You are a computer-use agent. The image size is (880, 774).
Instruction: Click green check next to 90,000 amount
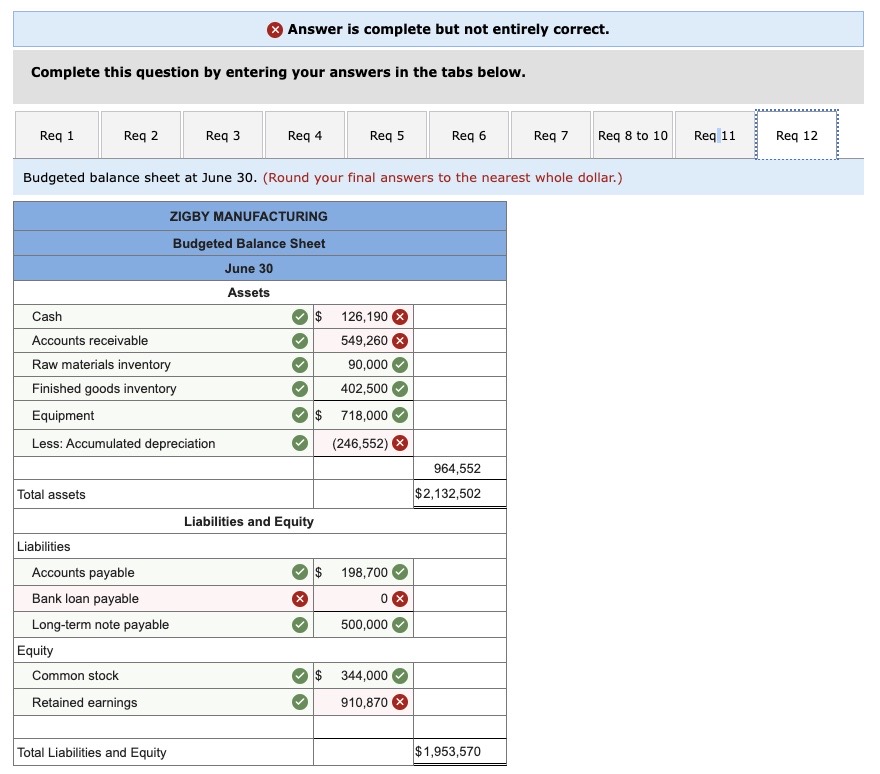coord(400,365)
